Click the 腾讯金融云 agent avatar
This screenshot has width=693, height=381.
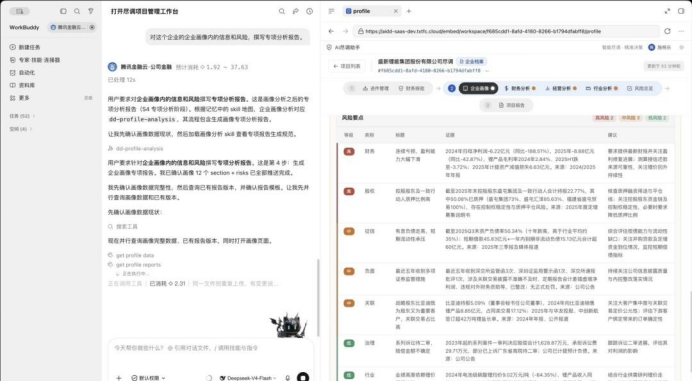tap(112, 67)
